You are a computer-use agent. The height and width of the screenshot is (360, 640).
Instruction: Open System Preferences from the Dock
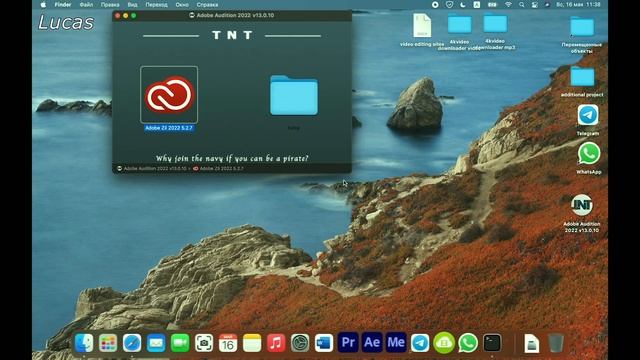point(300,343)
